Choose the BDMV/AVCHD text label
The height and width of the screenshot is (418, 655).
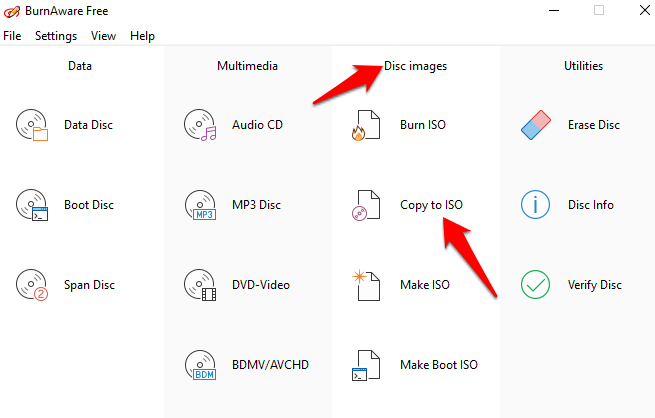tap(270, 365)
